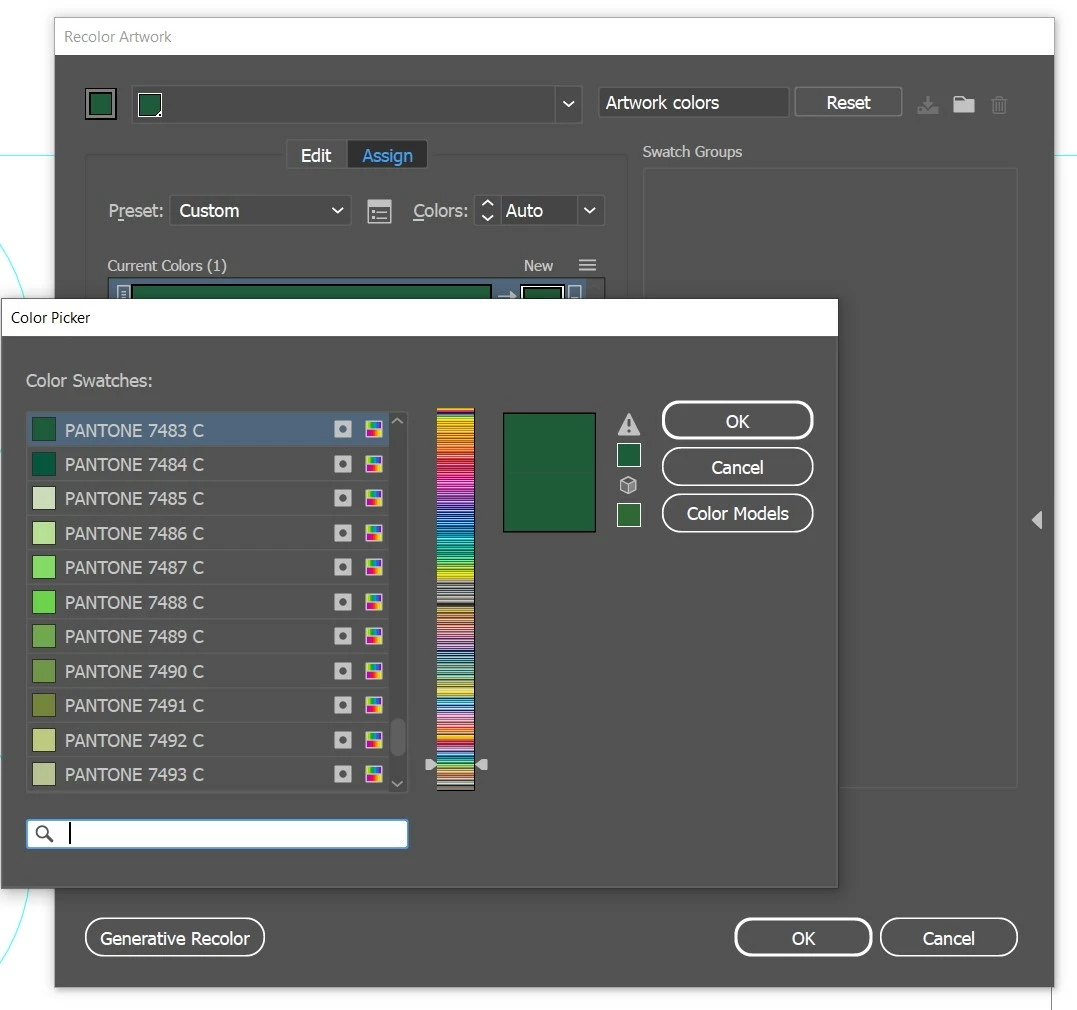Viewport: 1077px width, 1010px height.
Task: Click the delete color group trash icon
Action: pos(999,104)
